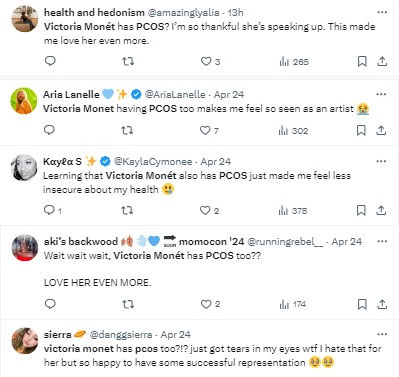Open more options on health and hedonism tweet
The width and height of the screenshot is (399, 377).
tap(382, 12)
